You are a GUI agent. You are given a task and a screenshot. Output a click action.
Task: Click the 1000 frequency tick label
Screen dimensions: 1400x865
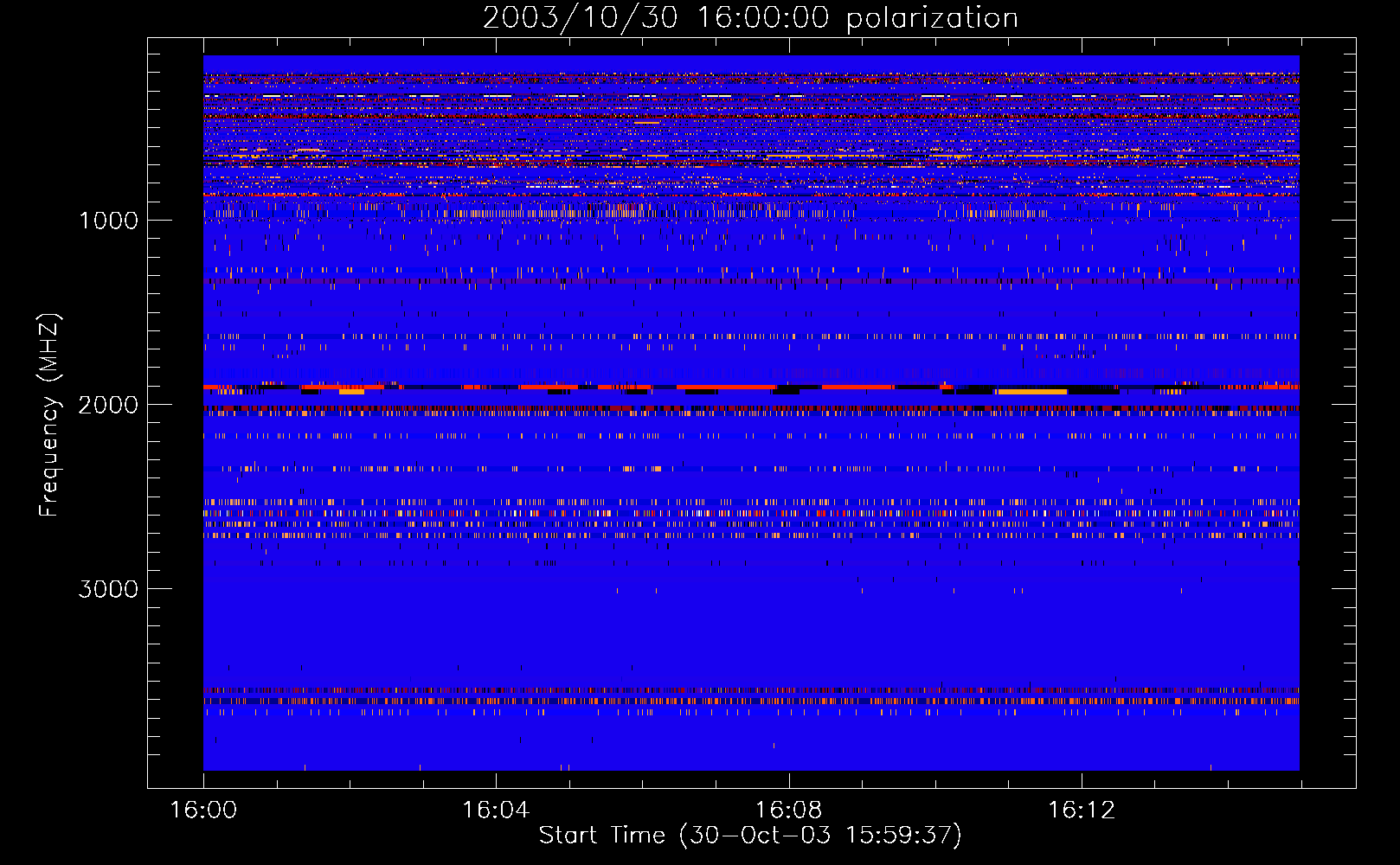pyautogui.click(x=108, y=221)
